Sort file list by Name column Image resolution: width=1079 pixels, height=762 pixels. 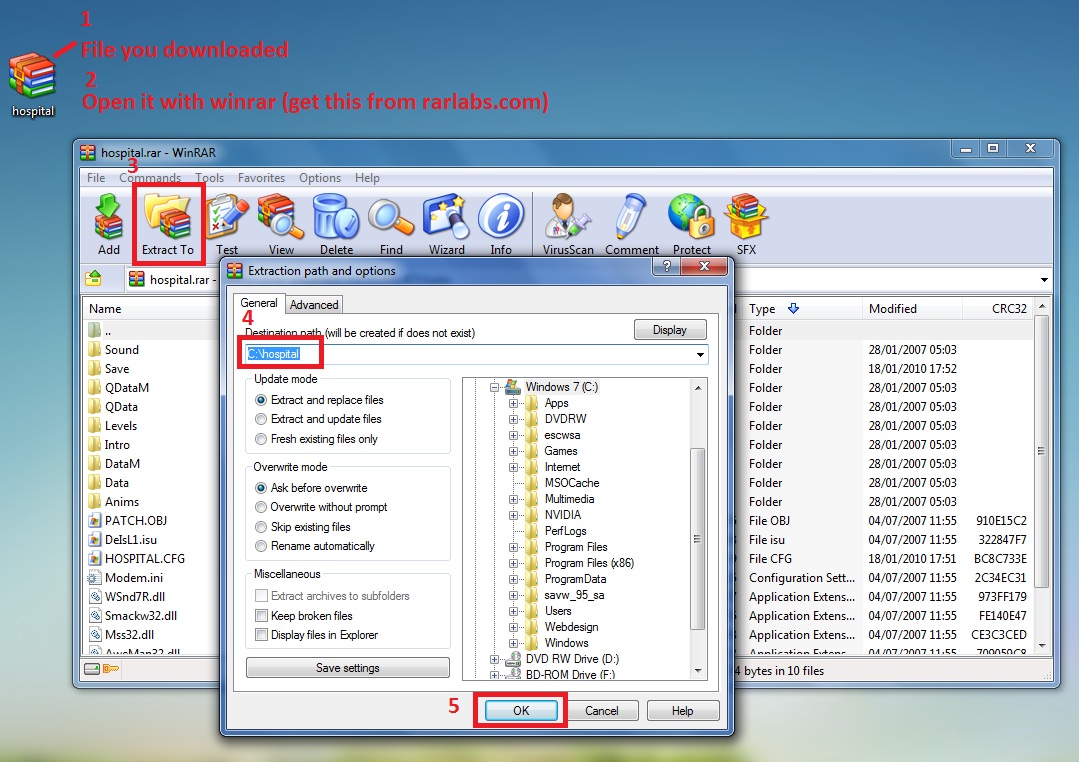(151, 308)
